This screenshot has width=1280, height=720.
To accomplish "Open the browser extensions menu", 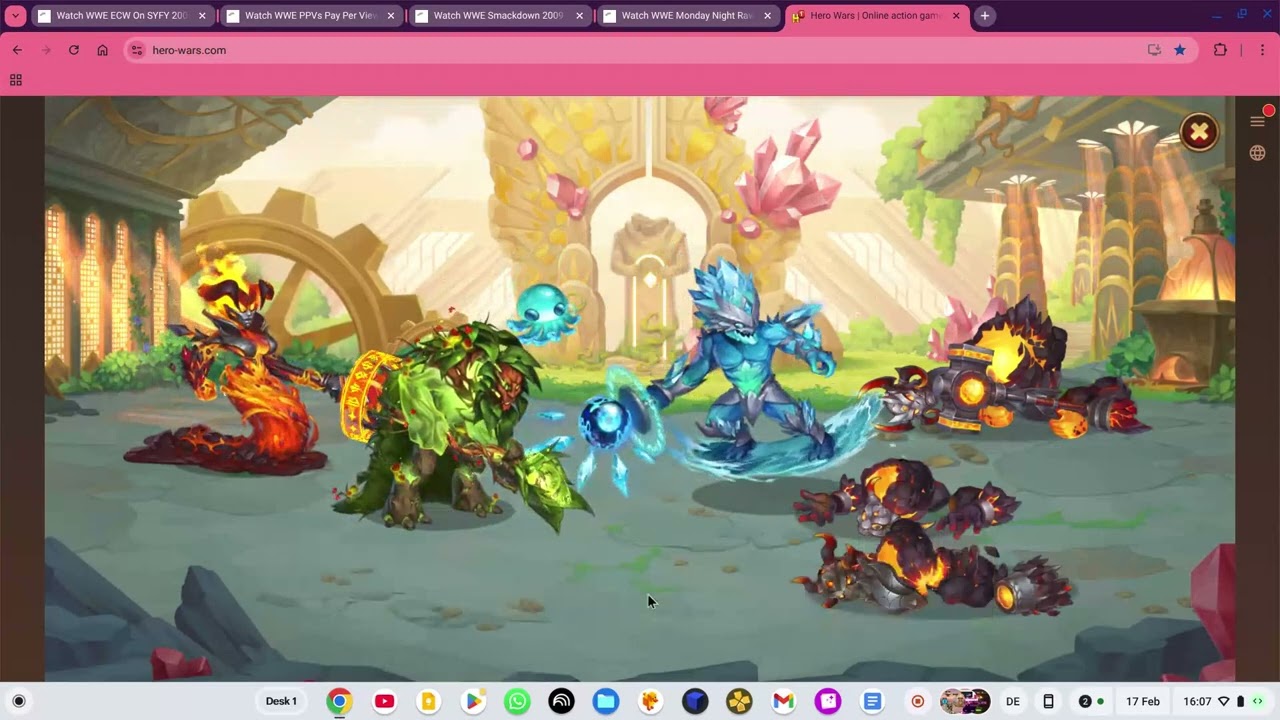I will tap(1220, 50).
